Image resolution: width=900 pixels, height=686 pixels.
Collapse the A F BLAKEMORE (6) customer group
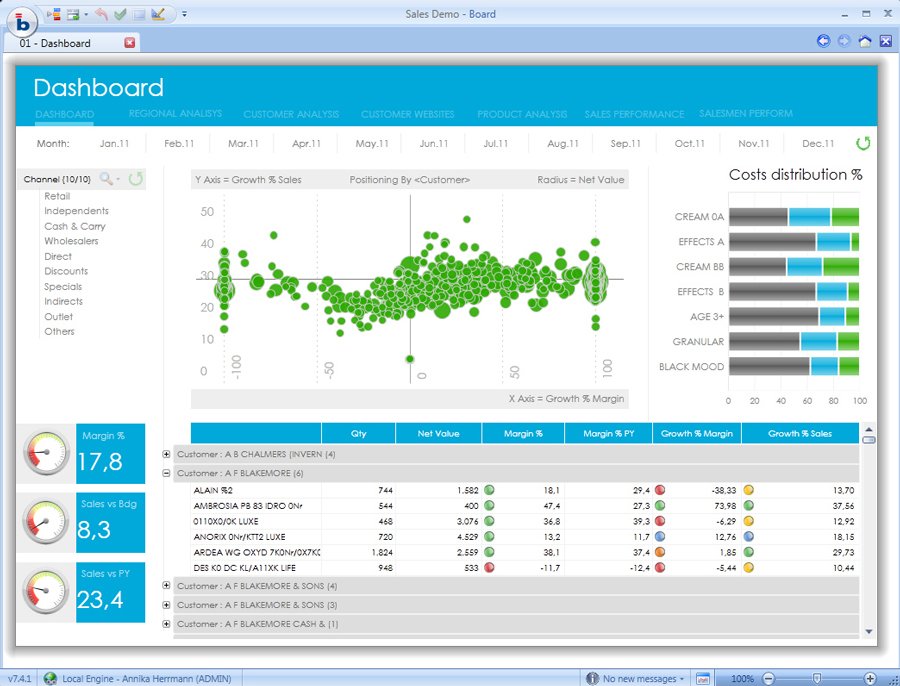pyautogui.click(x=166, y=473)
